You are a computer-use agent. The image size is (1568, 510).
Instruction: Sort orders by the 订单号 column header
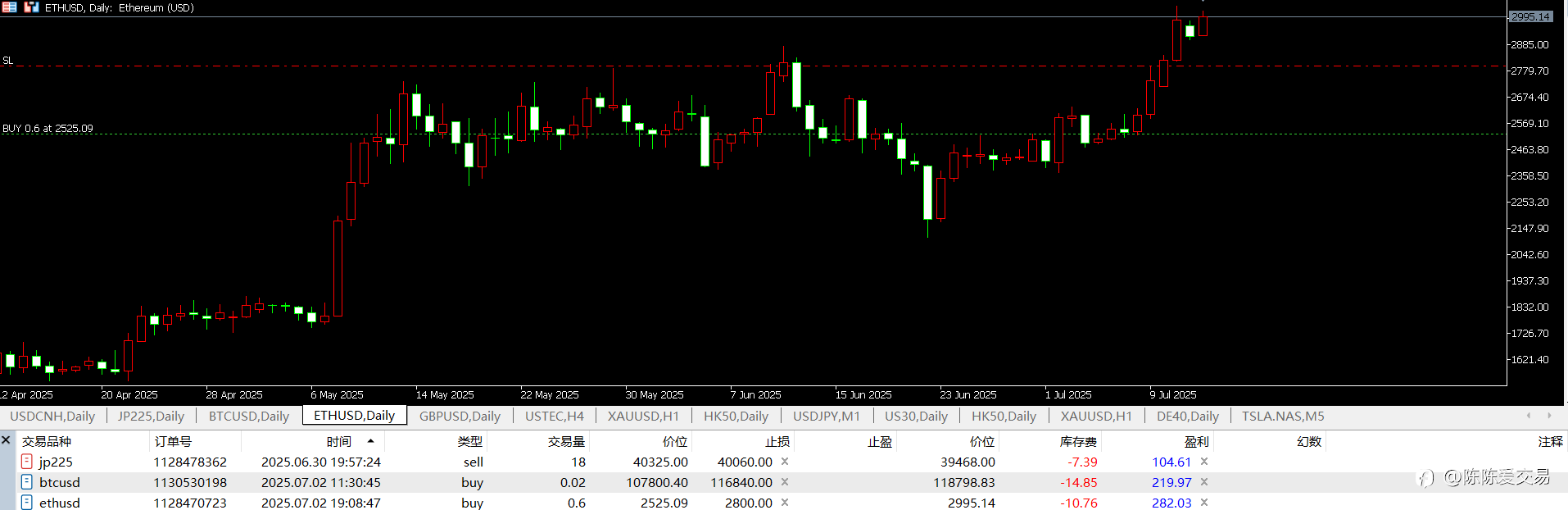pos(173,441)
